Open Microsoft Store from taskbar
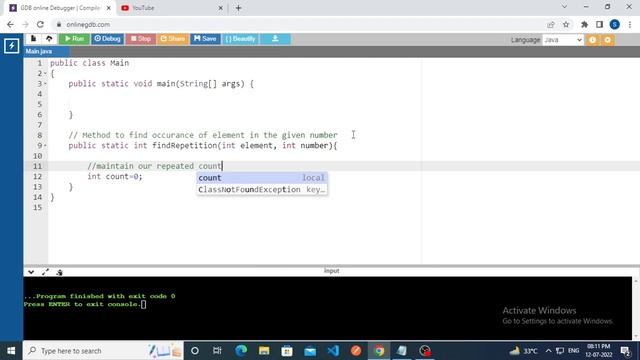Viewport: 640px width, 360px height. (287, 351)
